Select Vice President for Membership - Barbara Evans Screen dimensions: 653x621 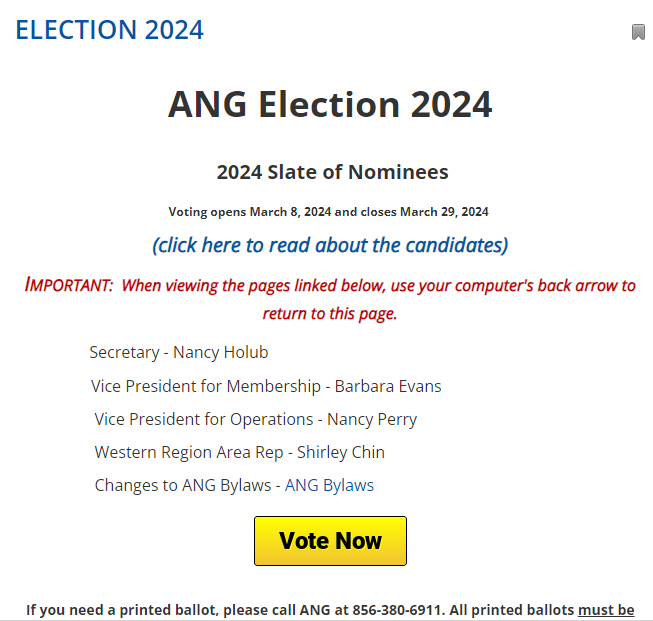tap(266, 386)
